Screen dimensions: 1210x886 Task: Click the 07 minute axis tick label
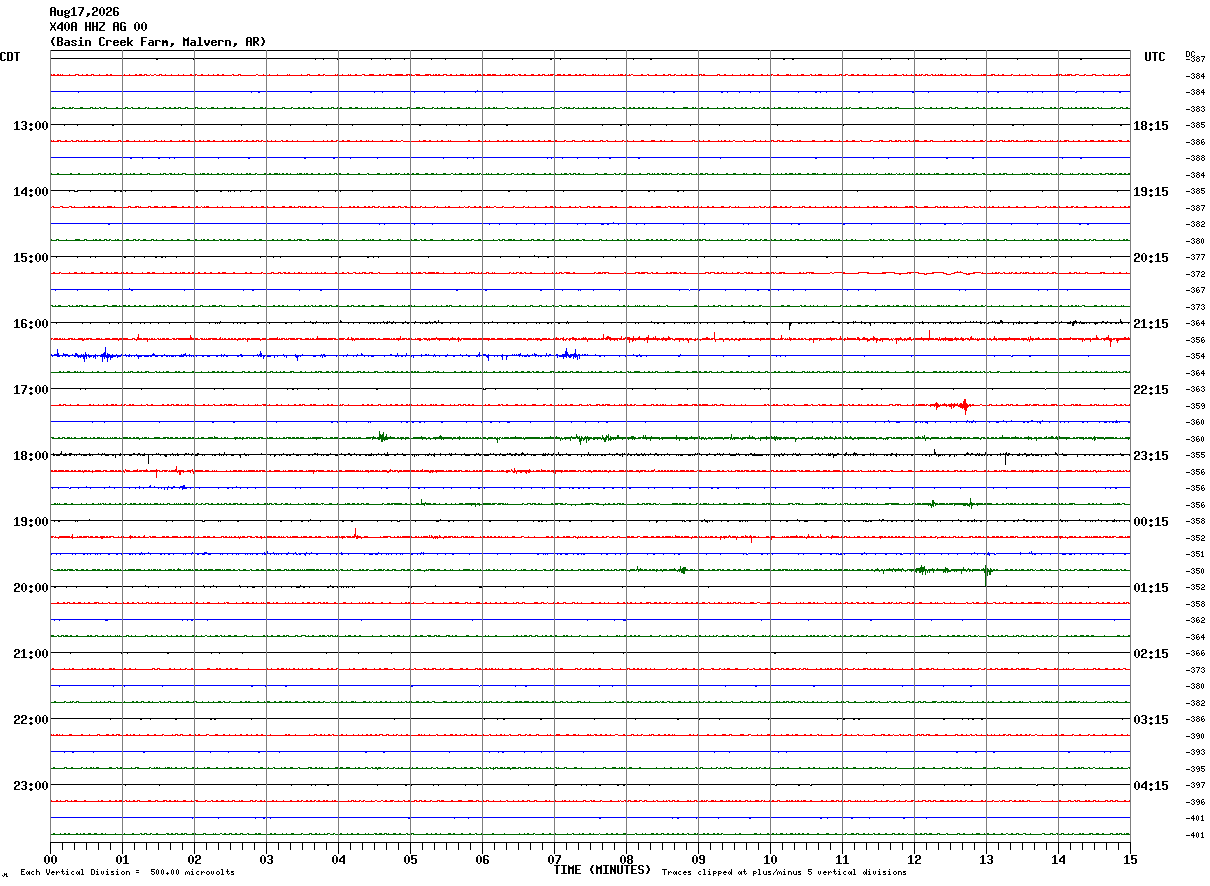click(554, 859)
